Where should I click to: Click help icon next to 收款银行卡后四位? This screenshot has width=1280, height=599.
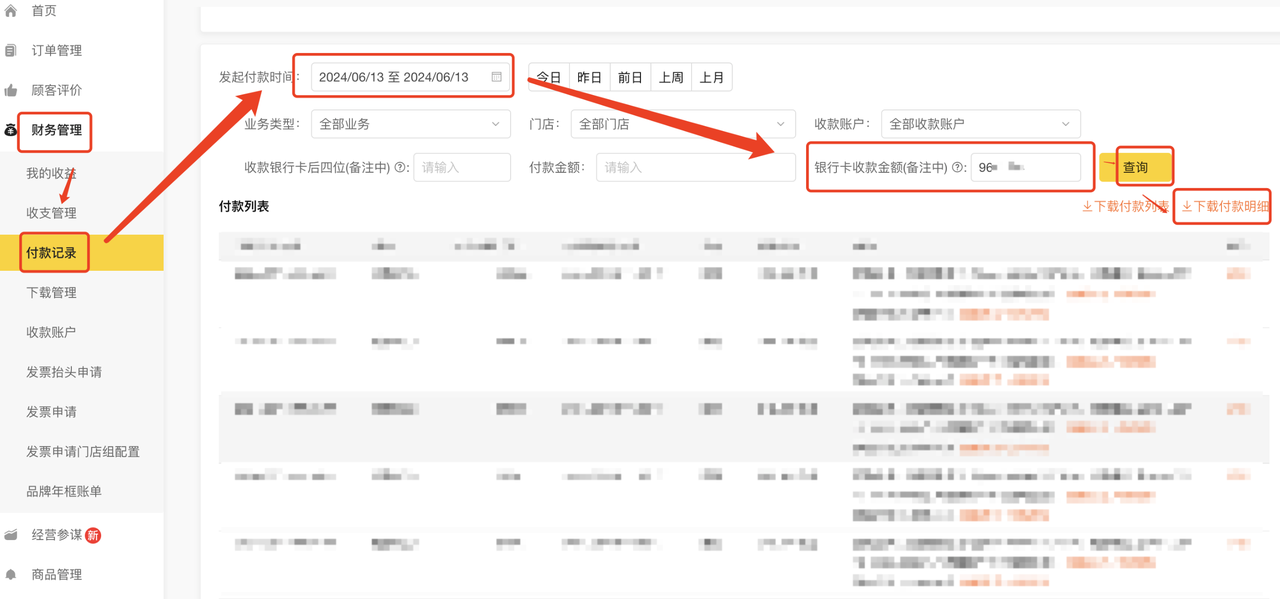tap(401, 168)
